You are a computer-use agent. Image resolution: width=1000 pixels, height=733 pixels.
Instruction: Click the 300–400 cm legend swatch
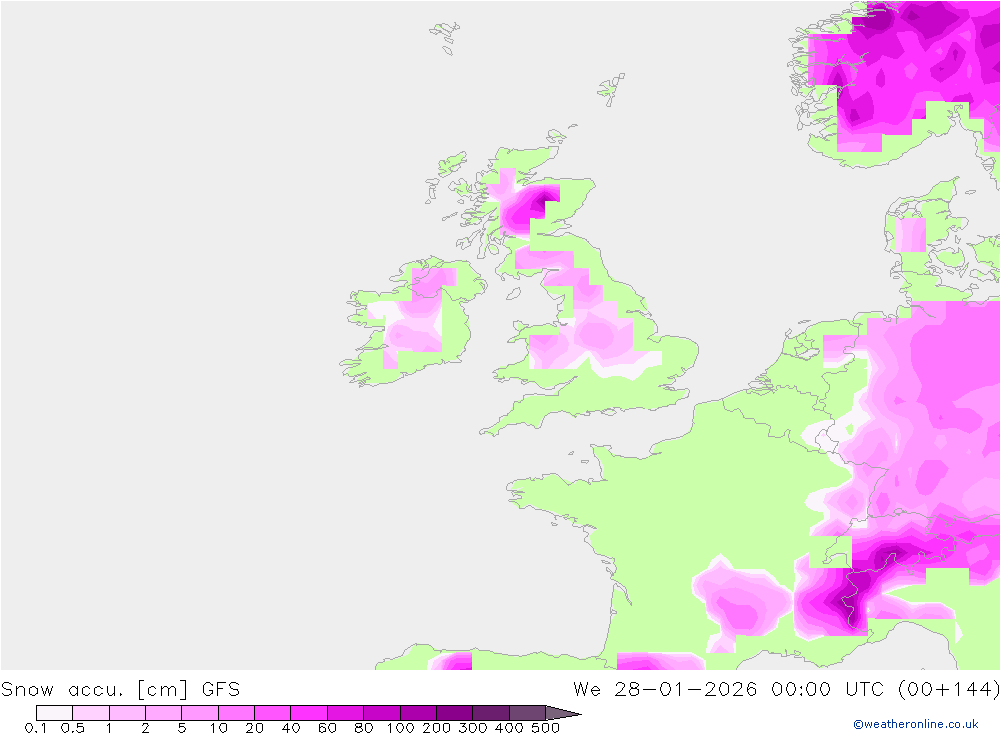click(x=491, y=713)
